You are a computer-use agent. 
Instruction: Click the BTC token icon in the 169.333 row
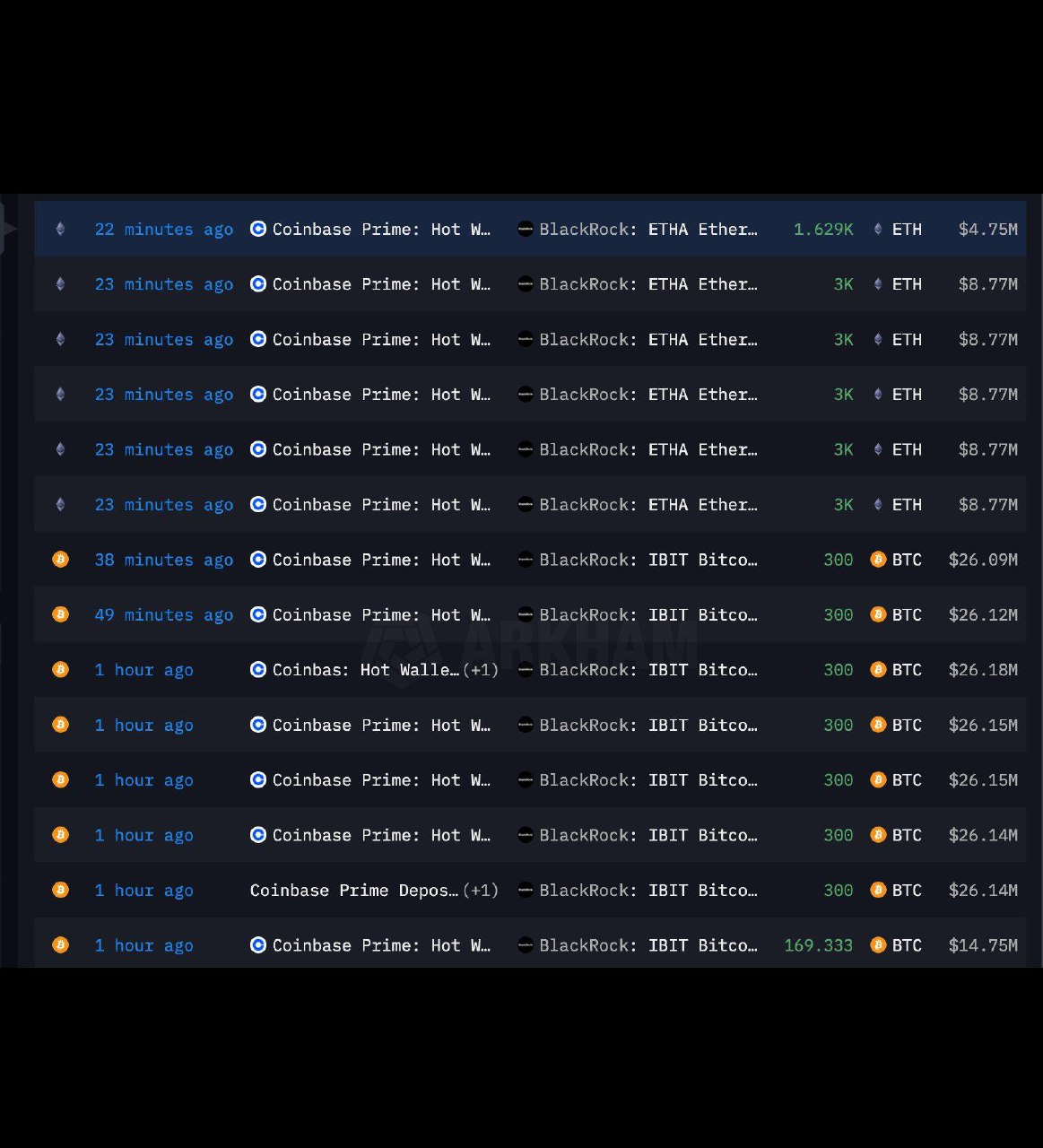click(878, 945)
